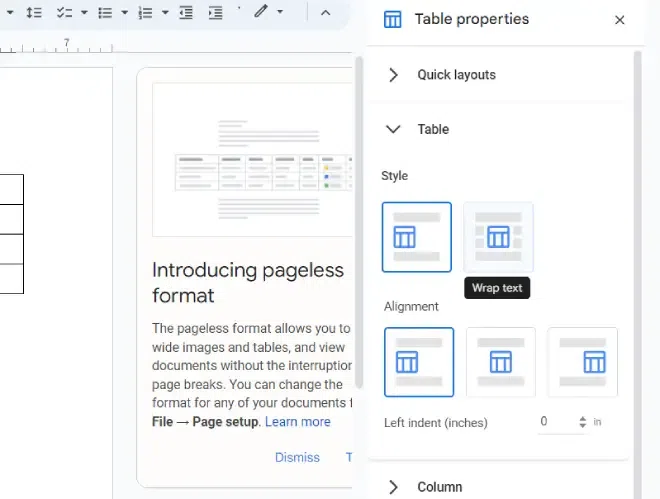
Task: Open the Learn more link
Action: (x=298, y=422)
